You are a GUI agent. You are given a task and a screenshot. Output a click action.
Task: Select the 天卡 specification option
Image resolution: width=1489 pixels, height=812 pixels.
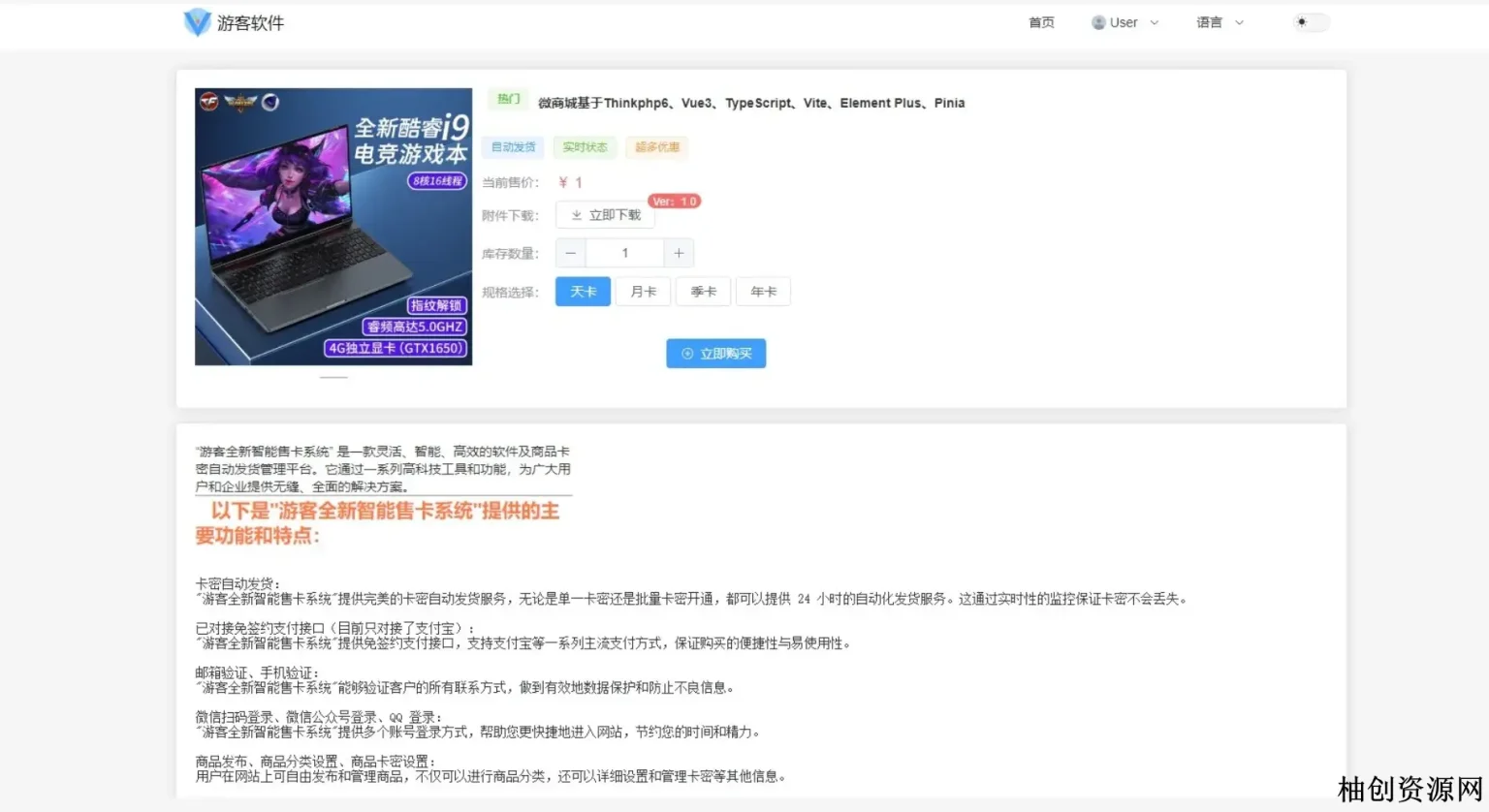point(583,292)
